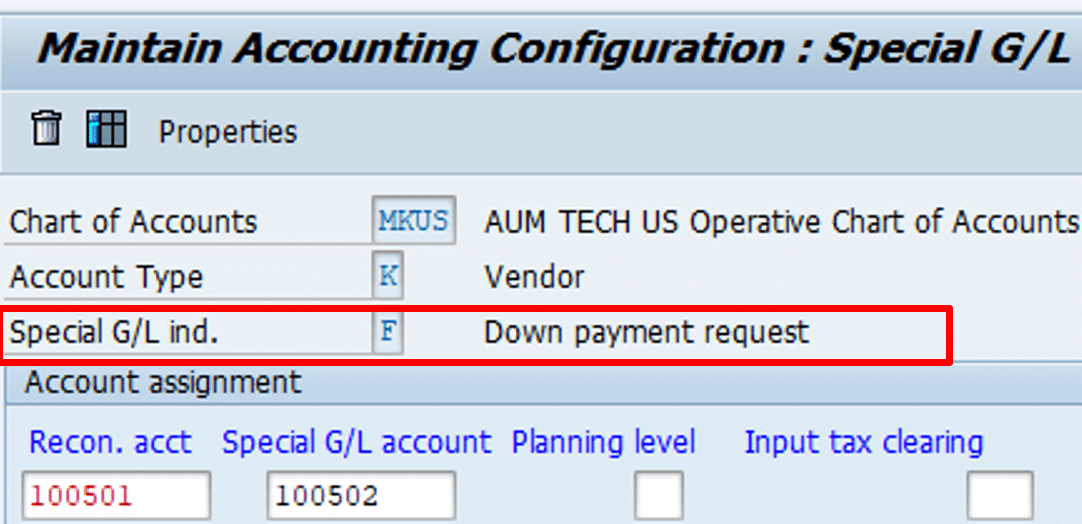Open the grid table view icon
Viewport: 1082px width, 524px height.
pos(106,129)
